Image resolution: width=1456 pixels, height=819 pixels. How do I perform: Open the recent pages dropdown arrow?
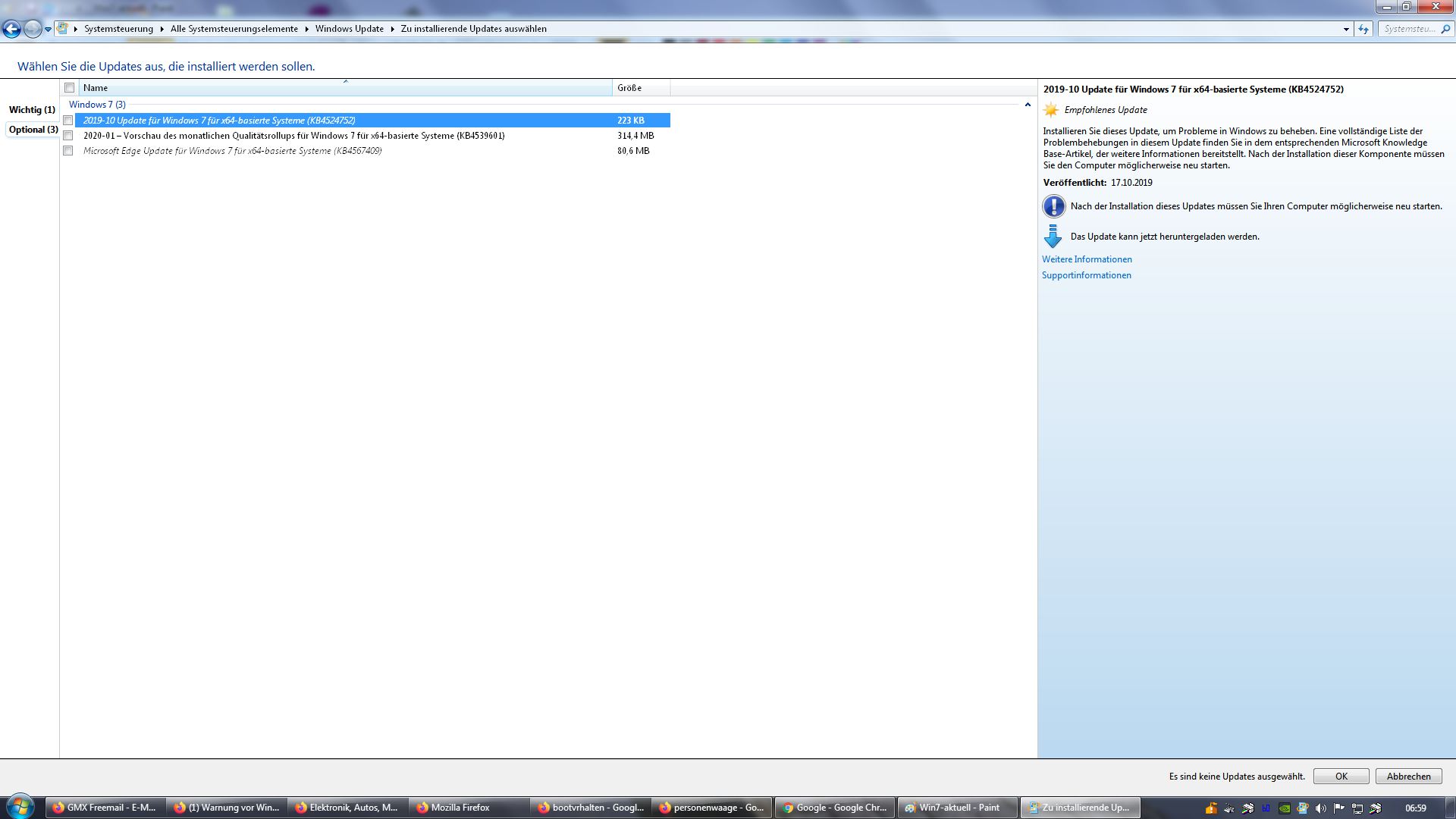48,29
